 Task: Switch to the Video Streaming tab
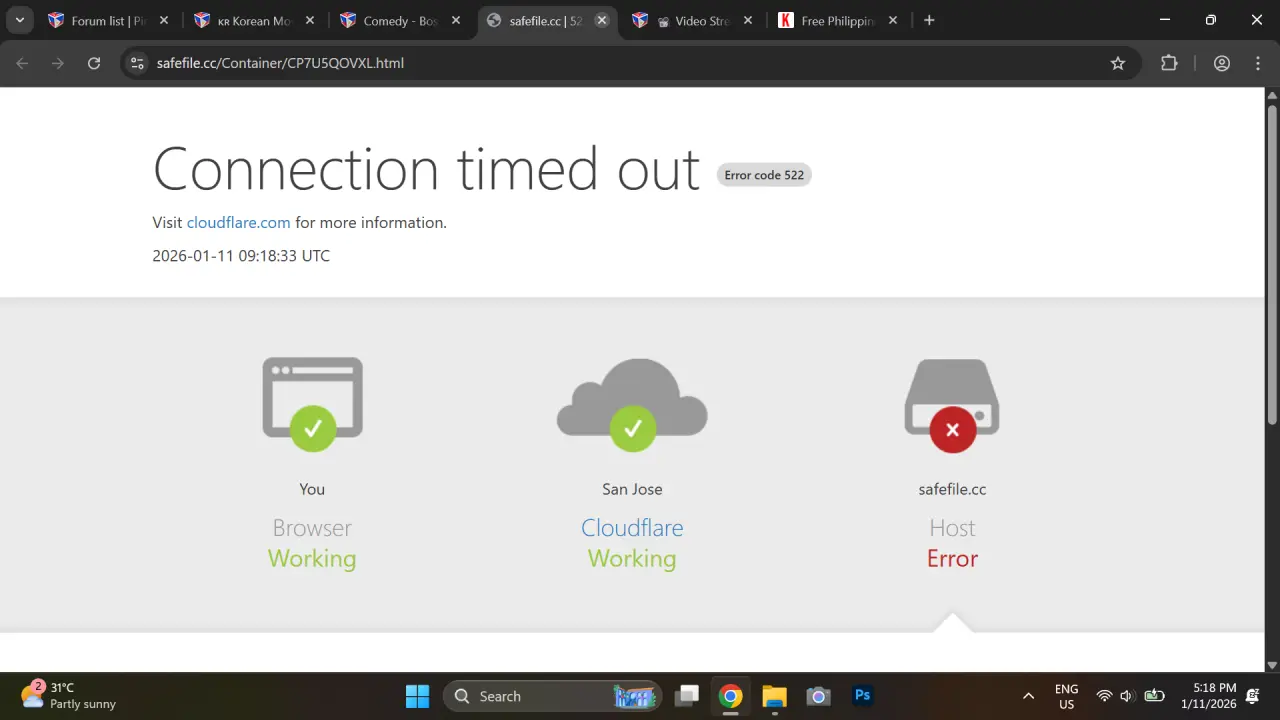click(692, 20)
